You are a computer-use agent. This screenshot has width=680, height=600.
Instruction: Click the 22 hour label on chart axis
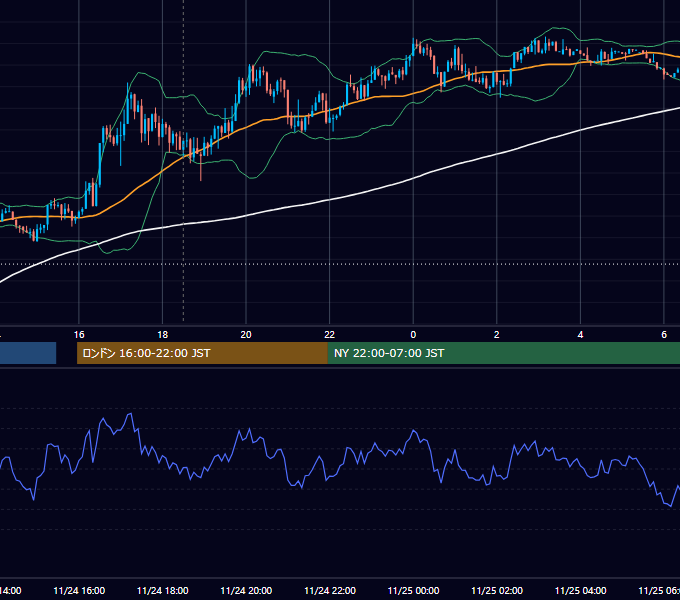(330, 335)
